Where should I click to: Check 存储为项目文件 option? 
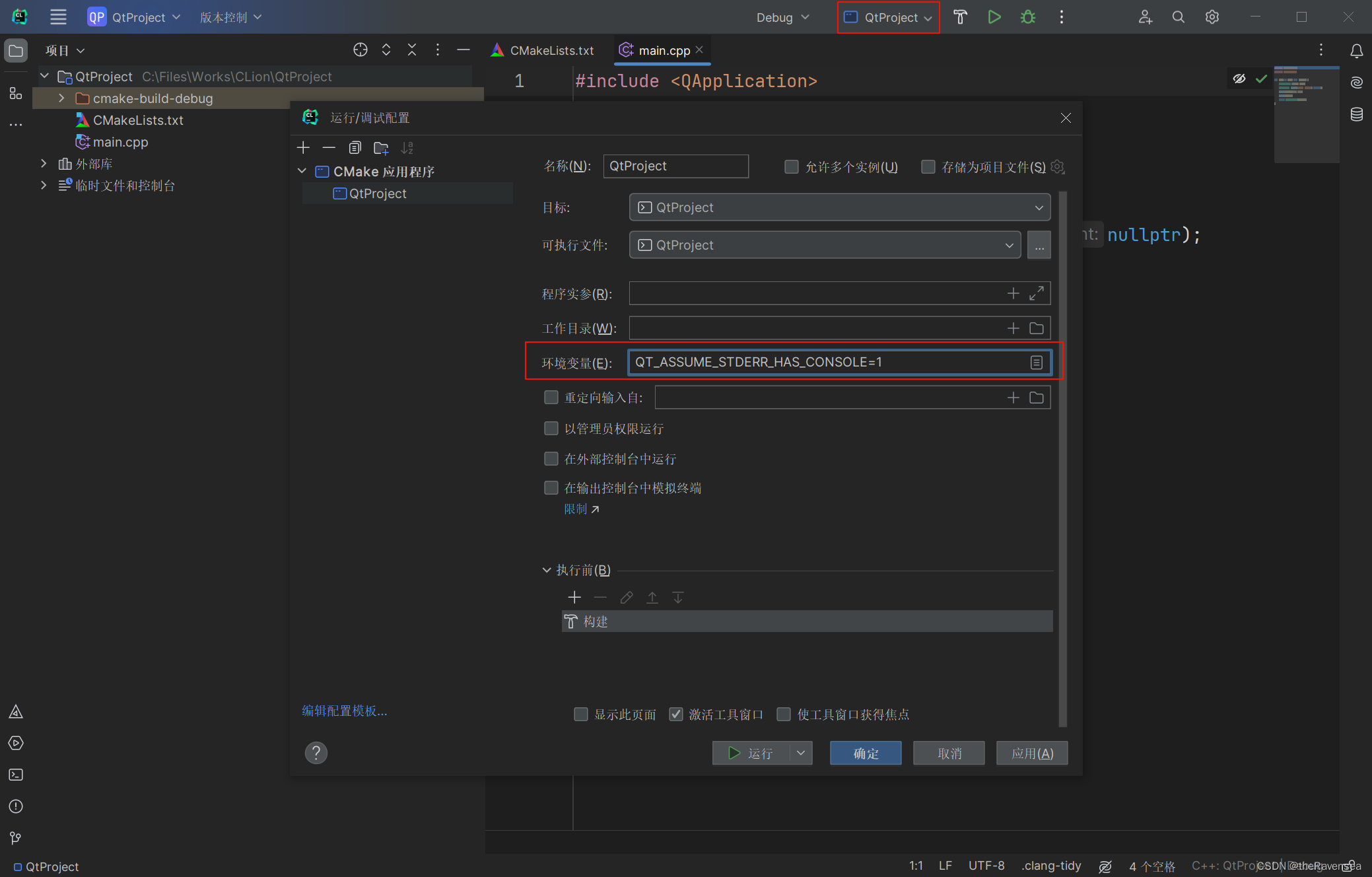[x=928, y=166]
